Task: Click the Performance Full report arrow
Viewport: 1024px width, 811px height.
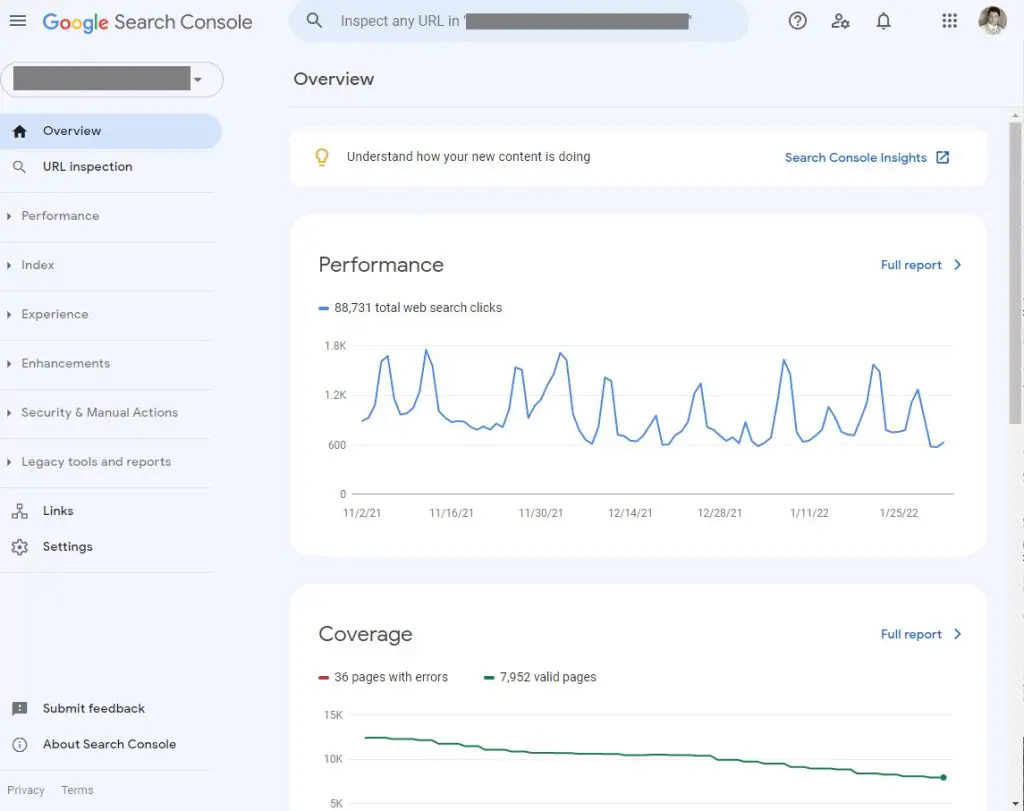Action: (957, 265)
